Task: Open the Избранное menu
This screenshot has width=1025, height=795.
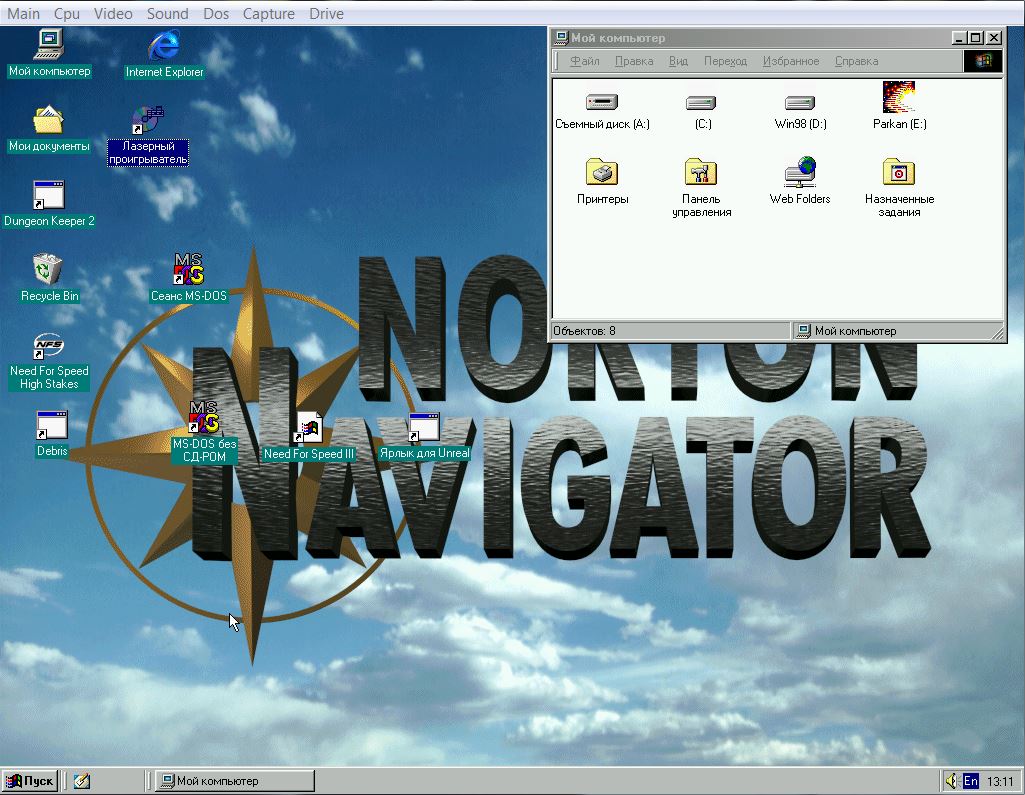Action: (x=791, y=61)
